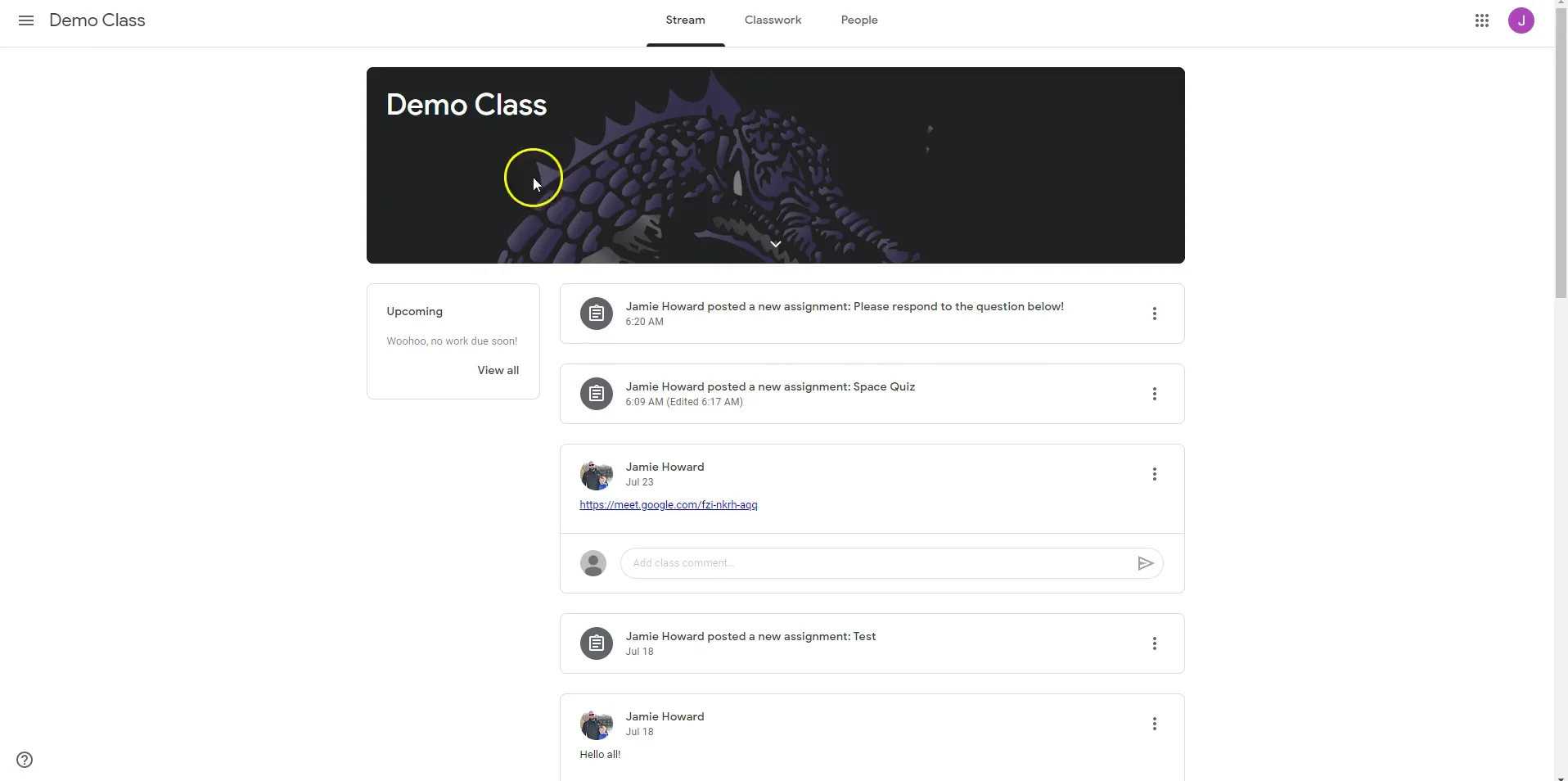Open the 'new assignment: Test' post

(x=872, y=643)
